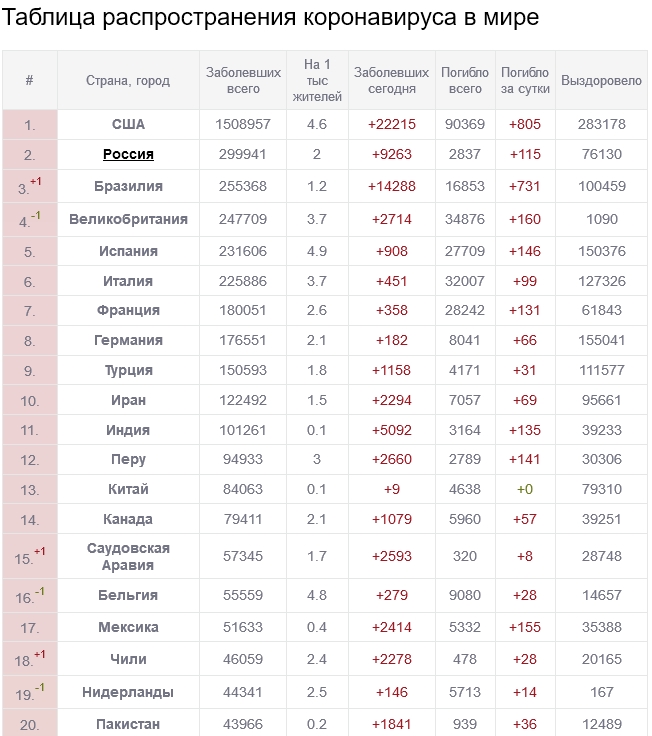Viewport: 652px width, 736px height.
Task: Click the Саудовская Аравия country cell
Action: [128, 557]
